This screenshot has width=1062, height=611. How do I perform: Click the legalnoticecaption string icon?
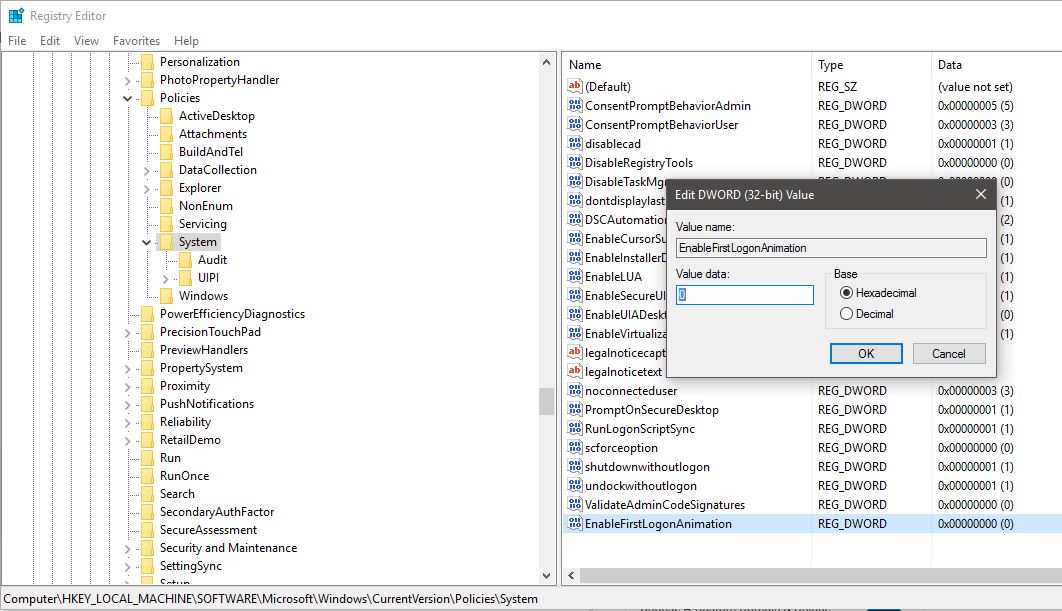pyautogui.click(x=574, y=352)
